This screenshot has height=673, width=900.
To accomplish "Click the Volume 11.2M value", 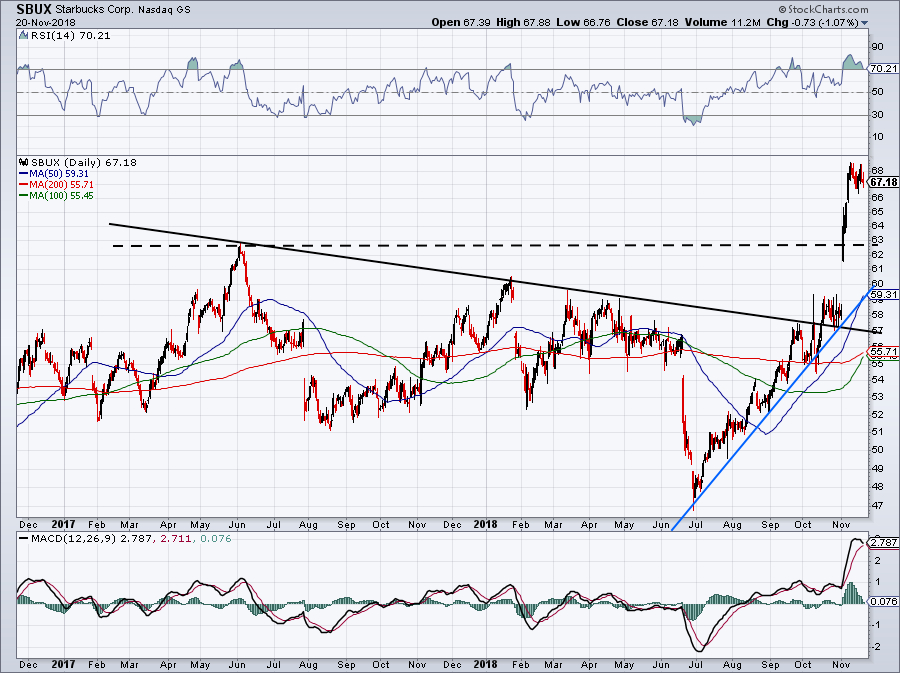I will point(723,22).
